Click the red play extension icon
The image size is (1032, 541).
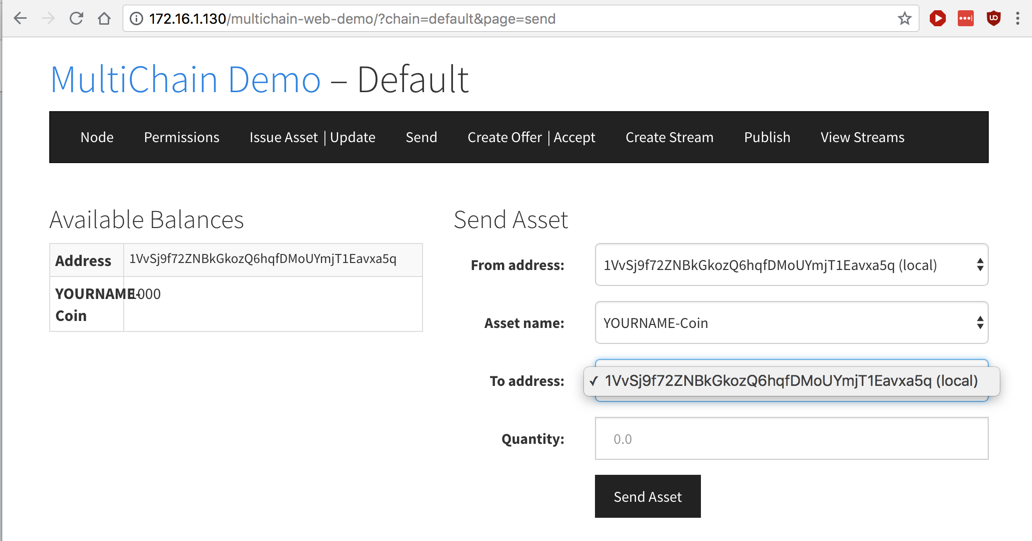(938, 18)
